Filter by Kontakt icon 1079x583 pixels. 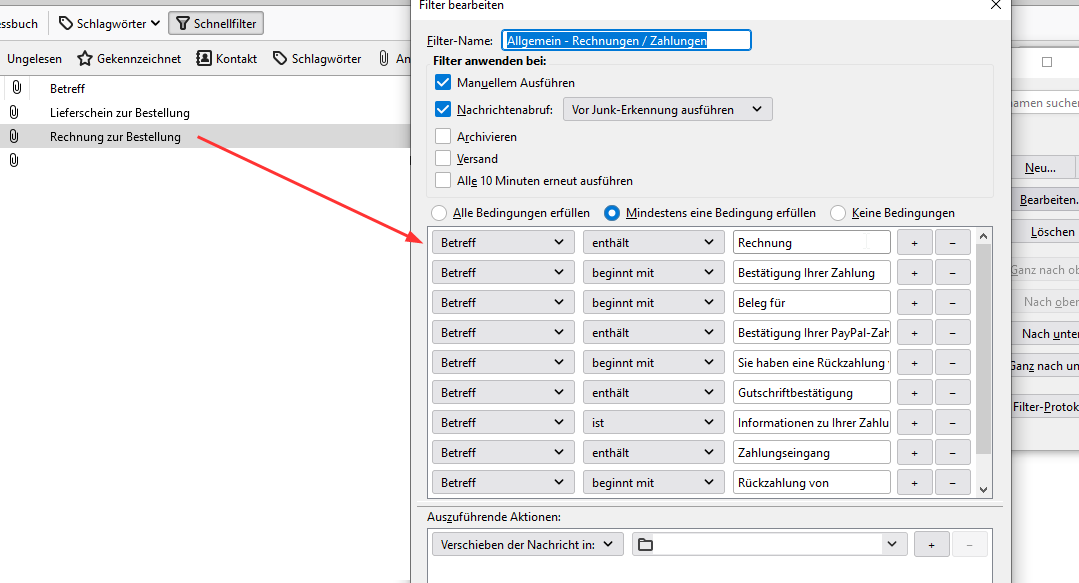pos(204,59)
